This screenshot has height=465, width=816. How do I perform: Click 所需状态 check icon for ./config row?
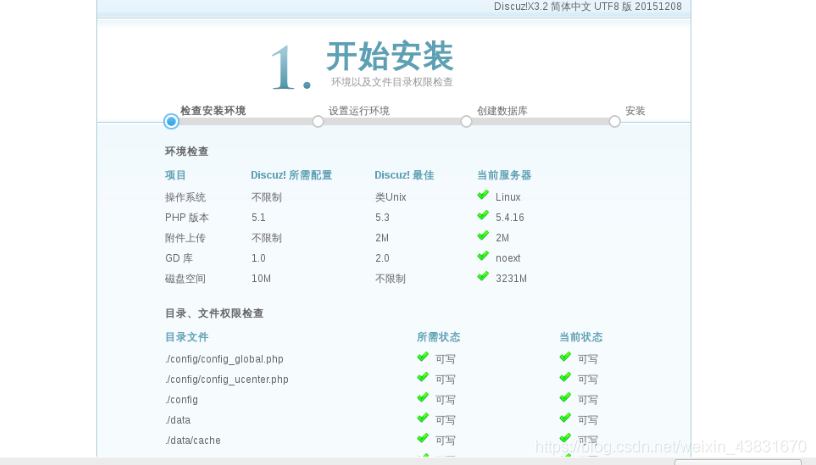click(x=423, y=397)
